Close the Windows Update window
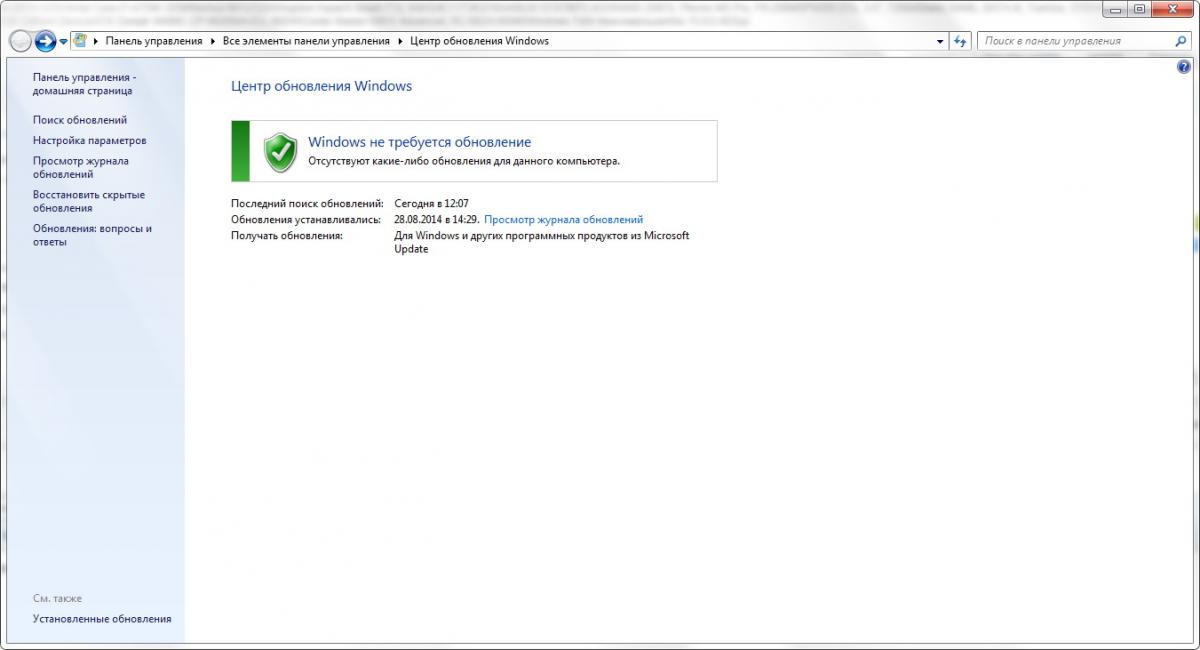 (1174, 9)
